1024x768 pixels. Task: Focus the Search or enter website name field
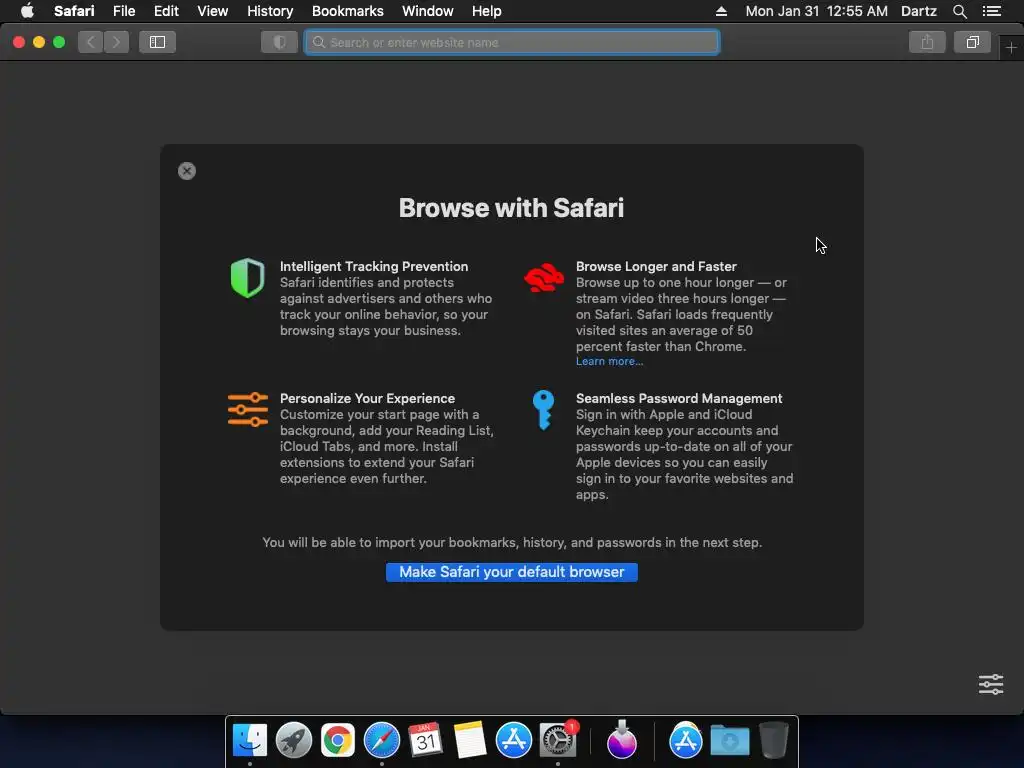[x=512, y=42]
